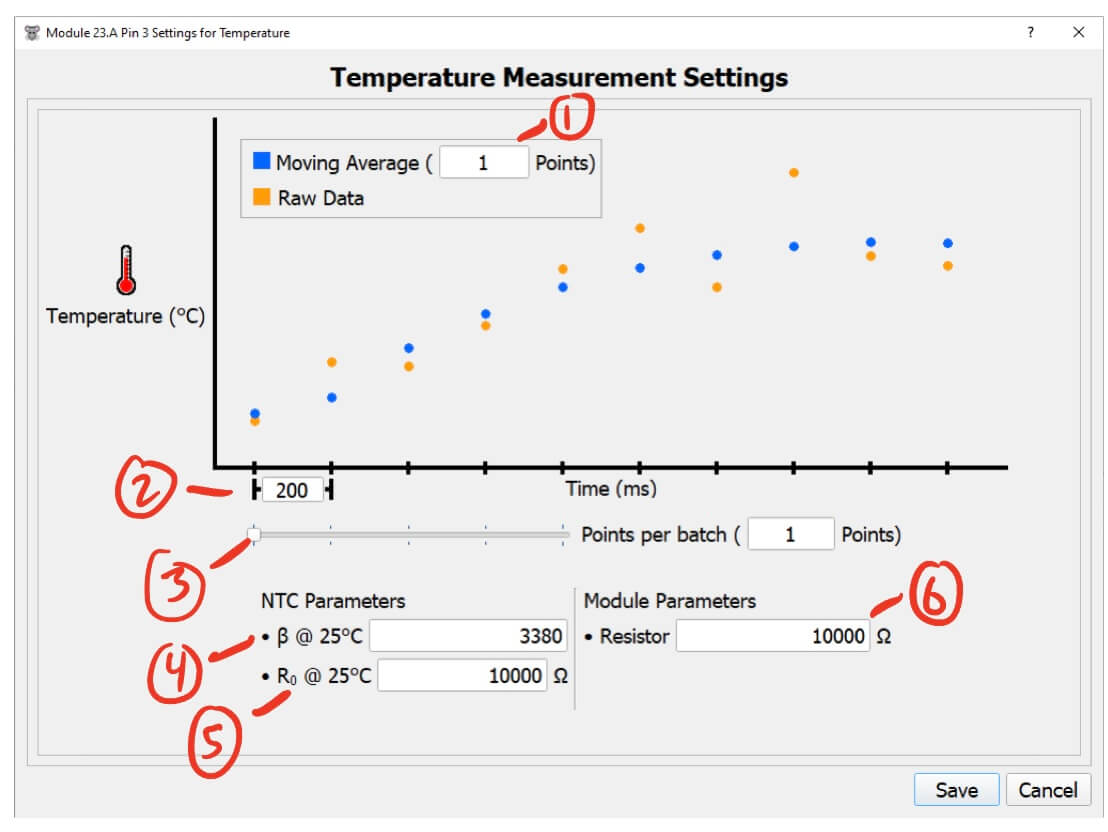Click the R₀ @ 25°C resistance field
Viewport: 1108px width, 832px height.
coord(462,676)
